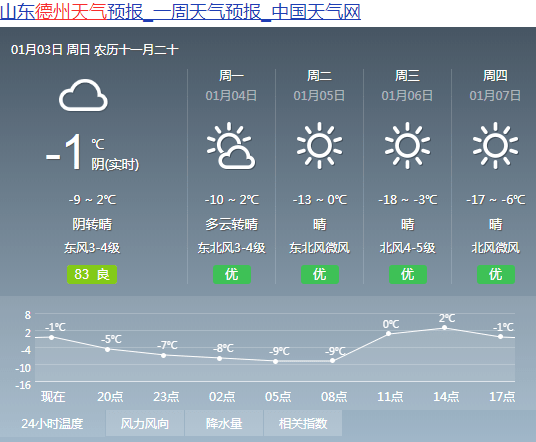Click the date 01月07日
Viewport: 536px width, 442px height.
(x=495, y=95)
